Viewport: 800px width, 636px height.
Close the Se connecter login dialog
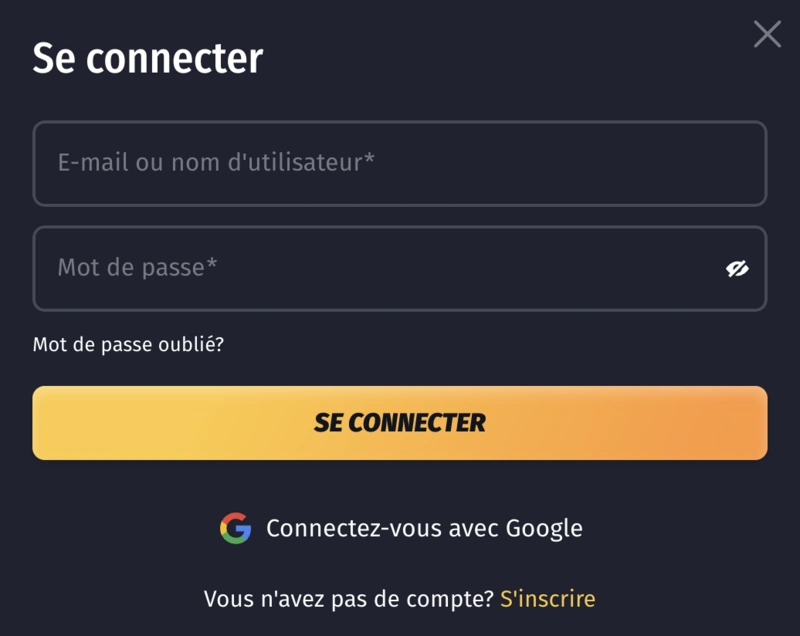pyautogui.click(x=767, y=34)
